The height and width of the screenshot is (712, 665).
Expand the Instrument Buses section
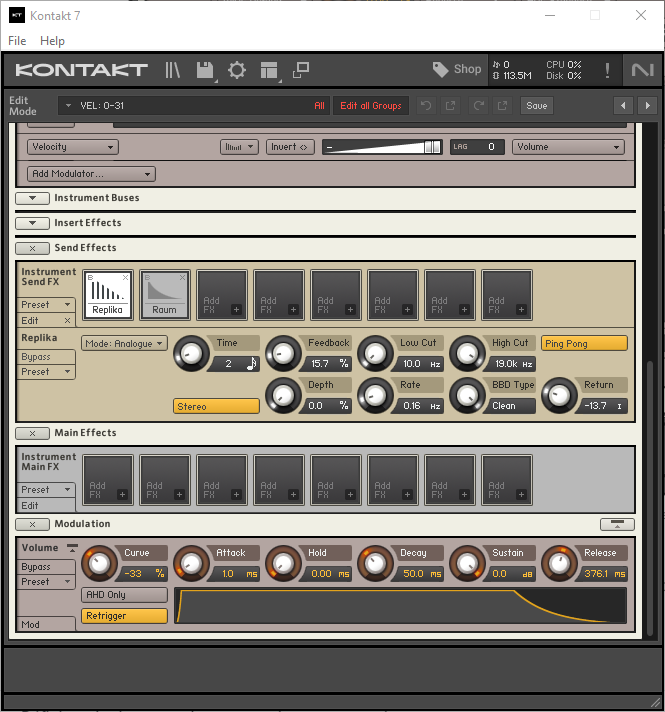33,198
